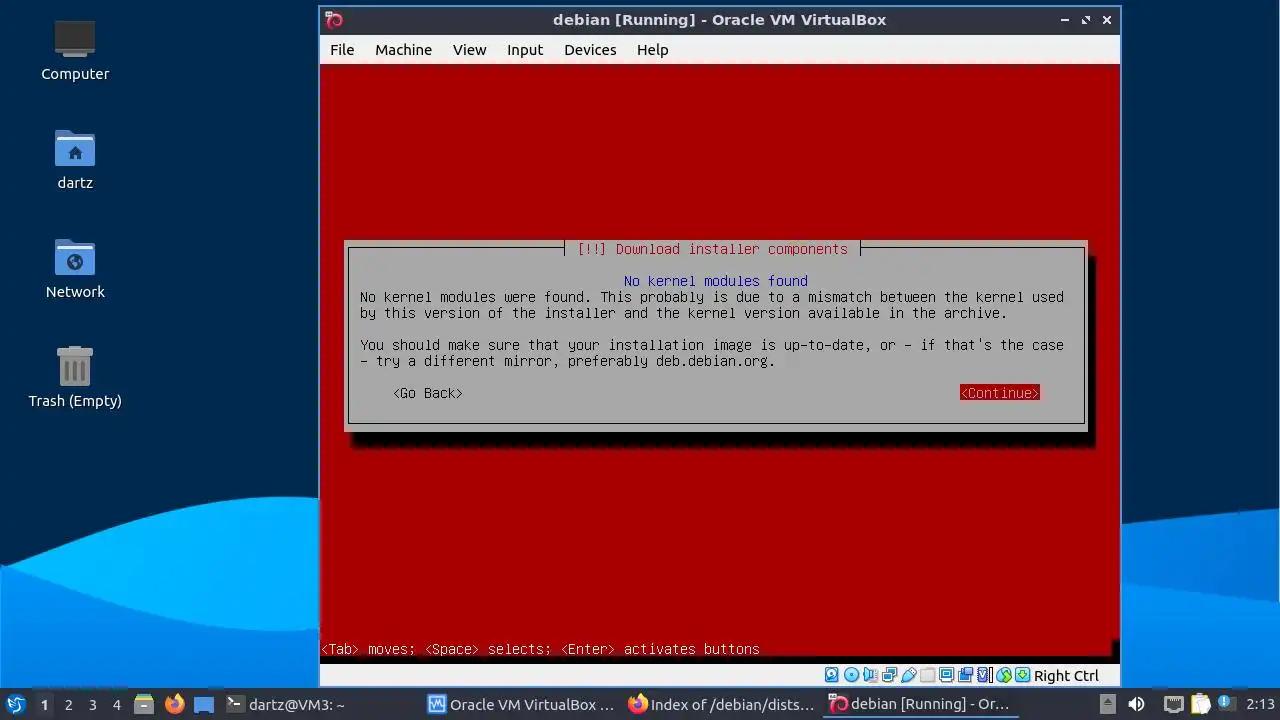Open the Input menu

coord(525,50)
